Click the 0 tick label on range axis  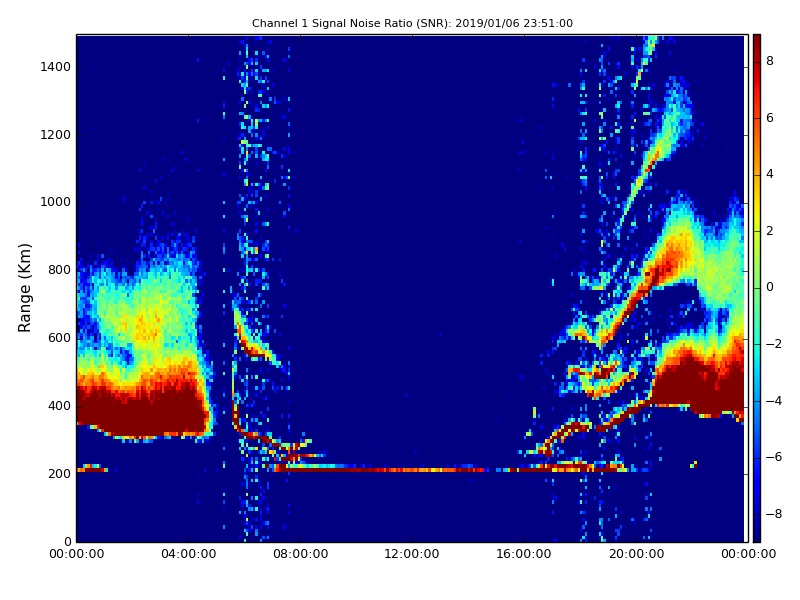[67, 541]
